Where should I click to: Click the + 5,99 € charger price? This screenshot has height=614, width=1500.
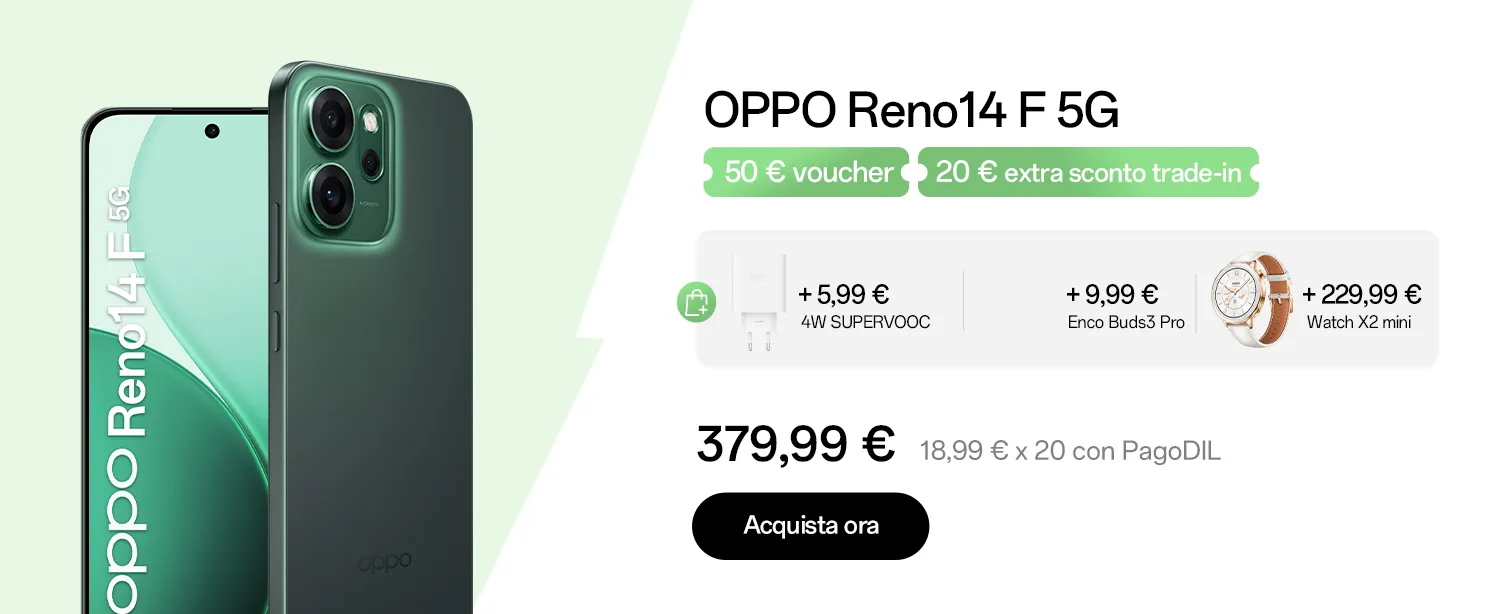[x=843, y=294]
